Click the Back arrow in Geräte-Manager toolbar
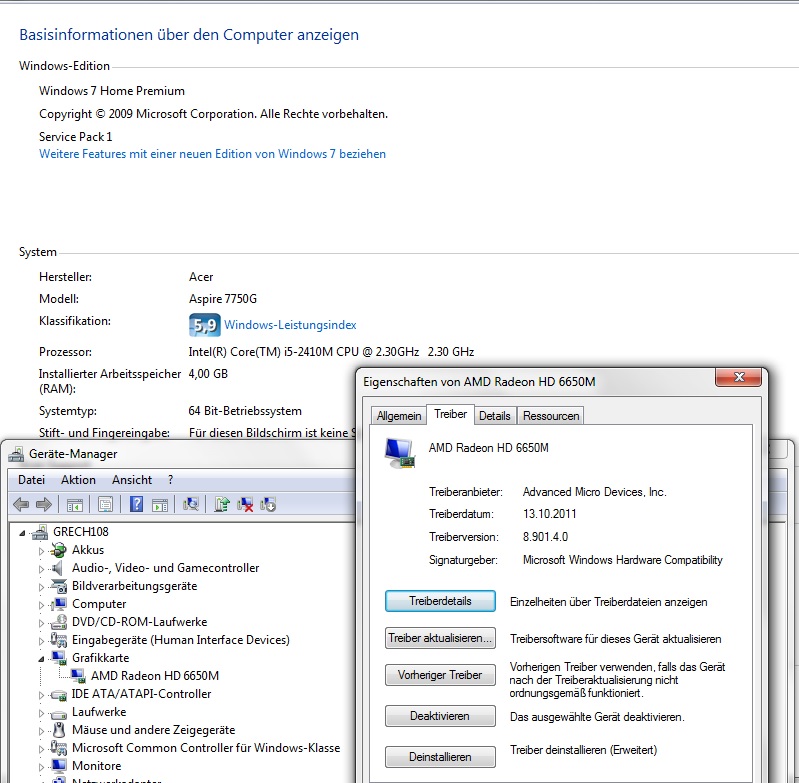 [21, 504]
